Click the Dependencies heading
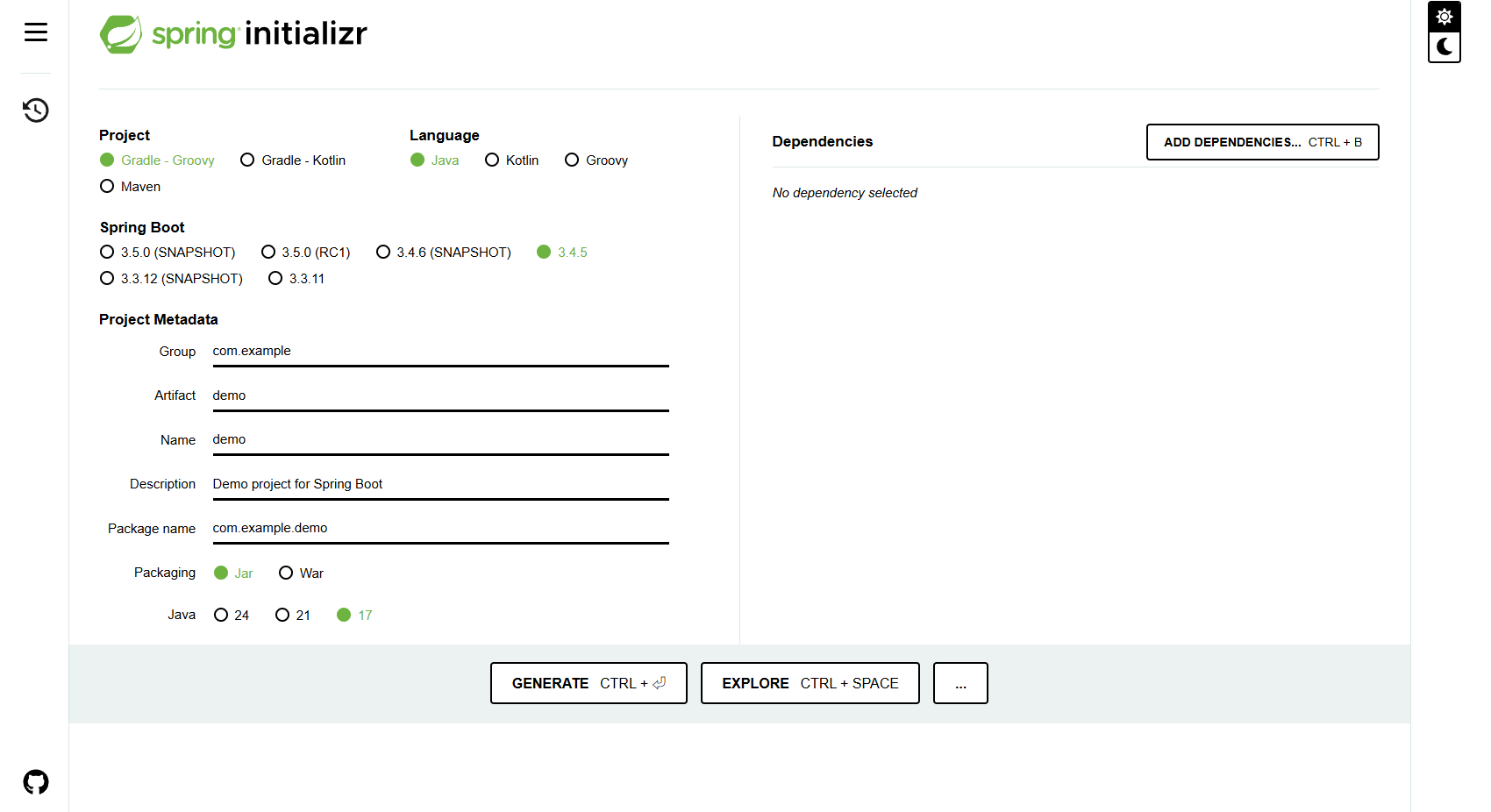The width and height of the screenshot is (1491, 812). click(x=823, y=142)
